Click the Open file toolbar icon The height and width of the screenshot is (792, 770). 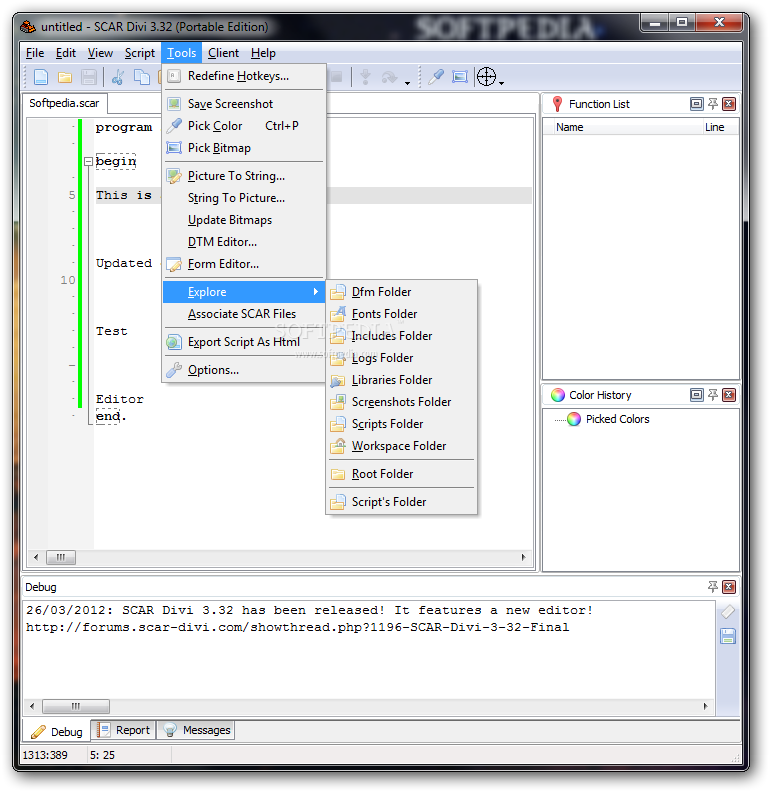click(65, 77)
